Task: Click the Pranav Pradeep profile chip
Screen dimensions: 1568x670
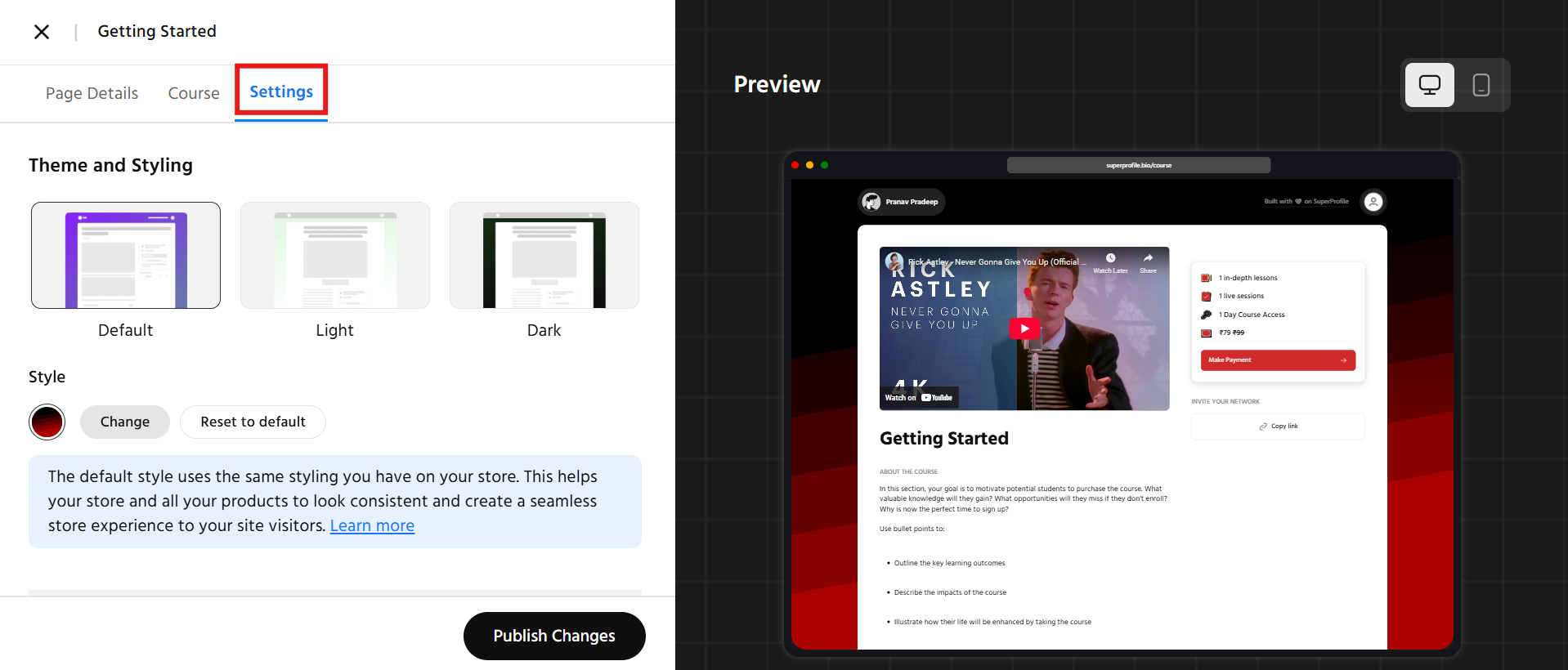Action: click(x=901, y=202)
